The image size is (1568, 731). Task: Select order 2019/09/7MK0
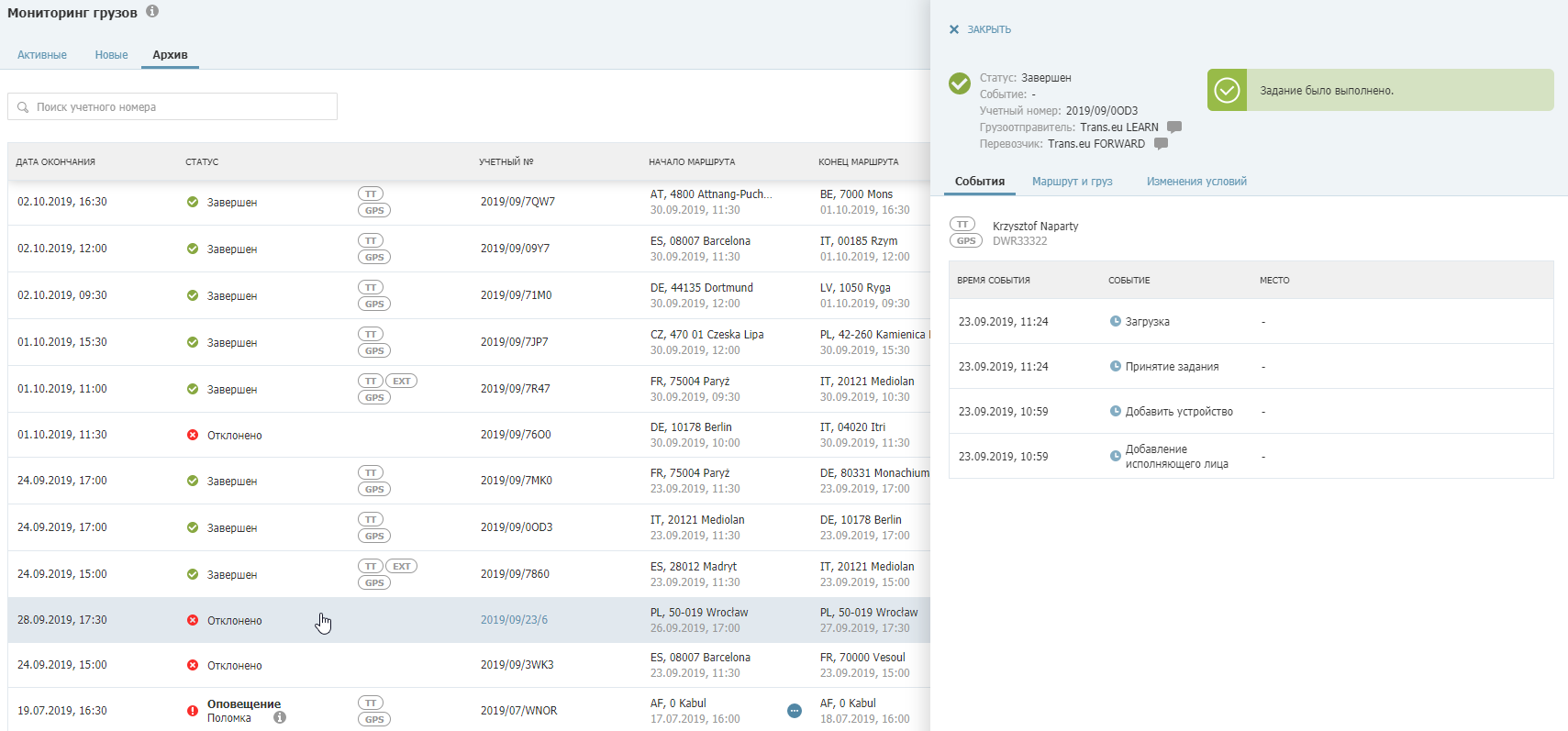click(x=517, y=481)
